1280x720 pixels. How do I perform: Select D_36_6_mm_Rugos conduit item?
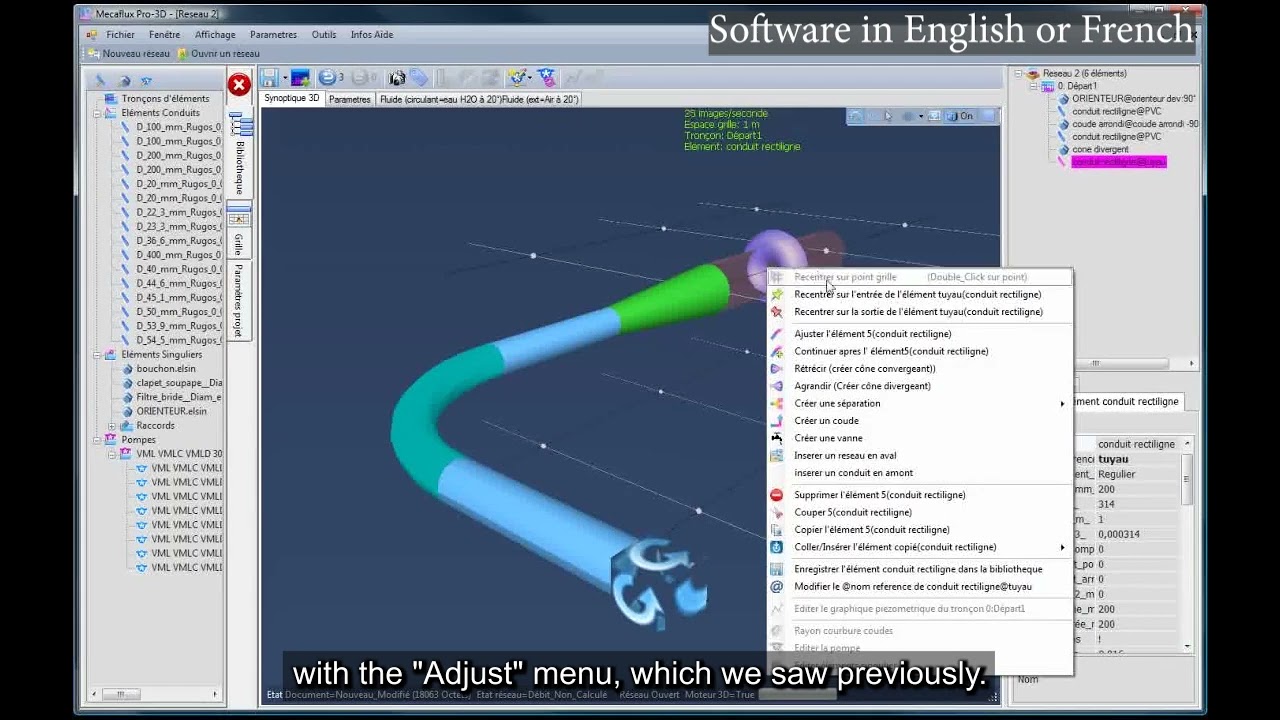pyautogui.click(x=179, y=241)
